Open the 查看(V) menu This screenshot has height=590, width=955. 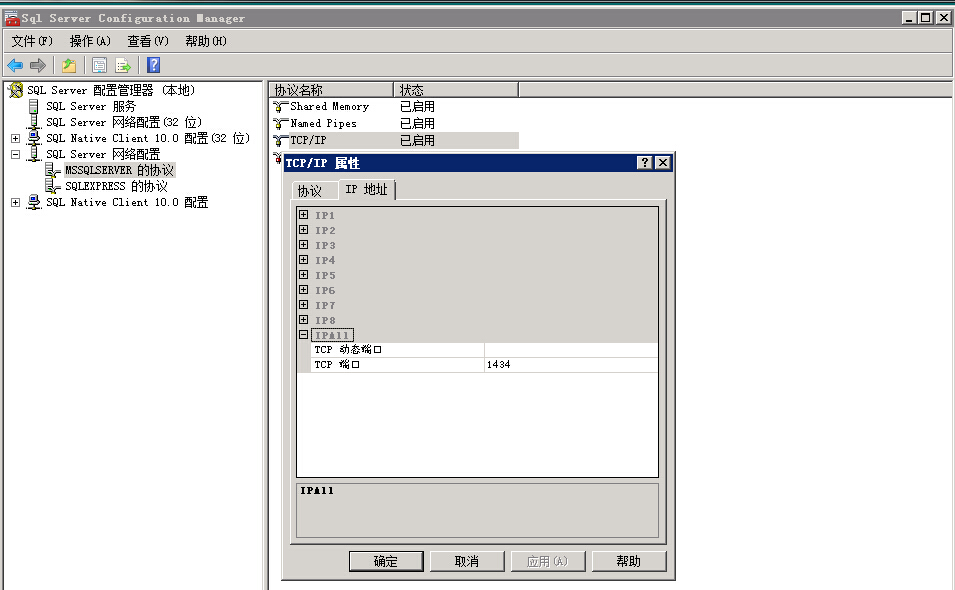[148, 41]
